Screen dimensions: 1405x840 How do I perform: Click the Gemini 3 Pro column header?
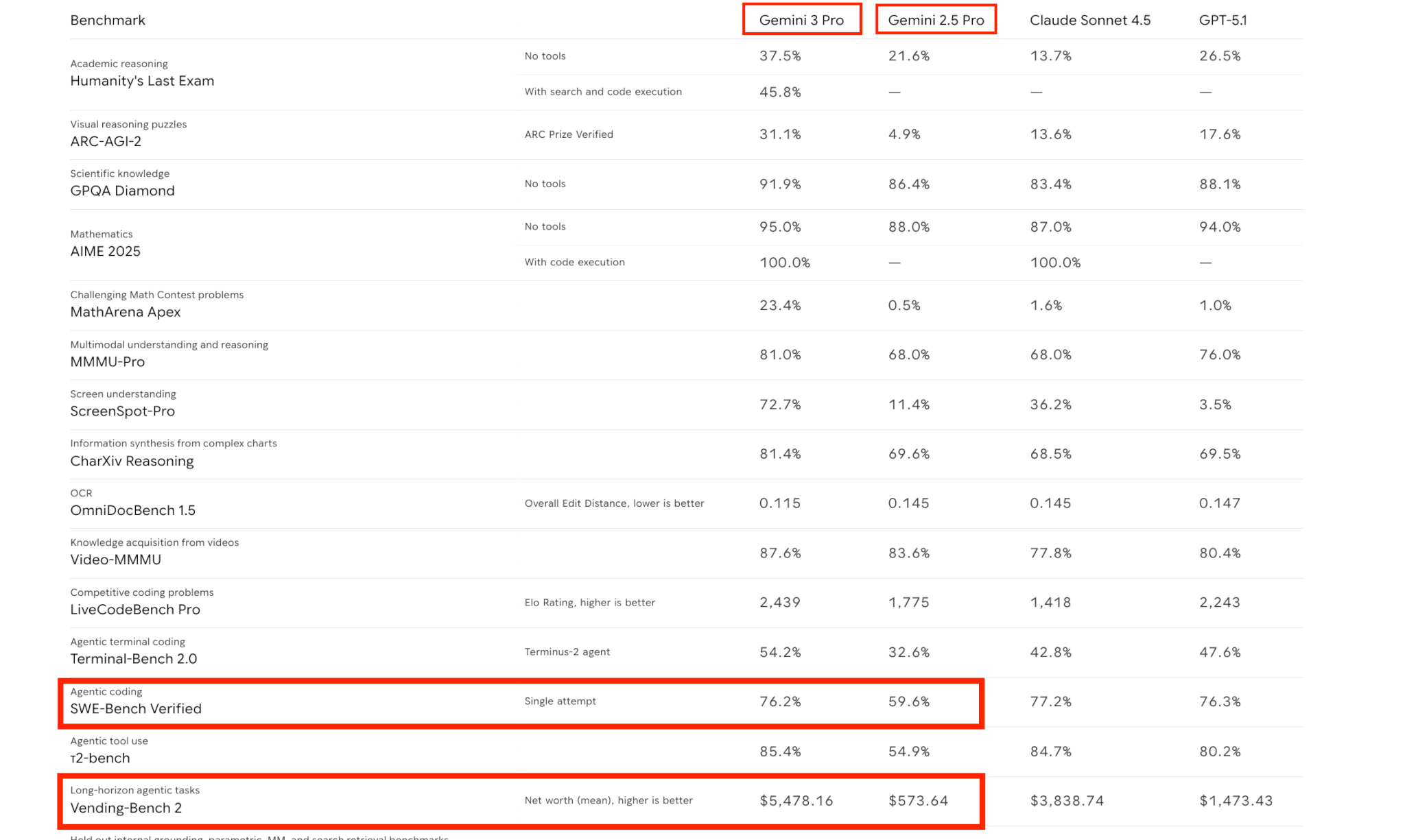point(801,20)
